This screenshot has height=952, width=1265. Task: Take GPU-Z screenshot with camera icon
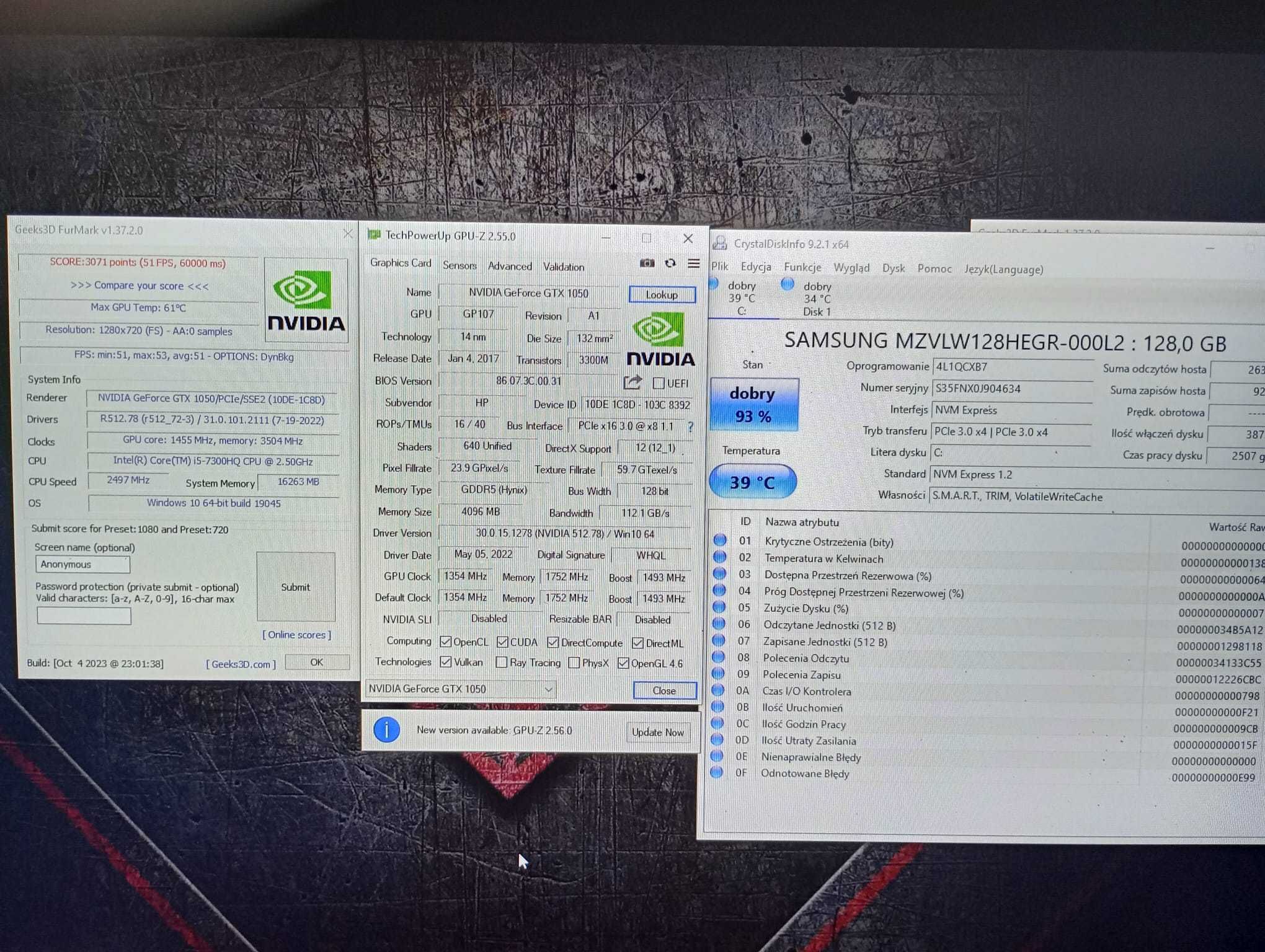coord(647,263)
